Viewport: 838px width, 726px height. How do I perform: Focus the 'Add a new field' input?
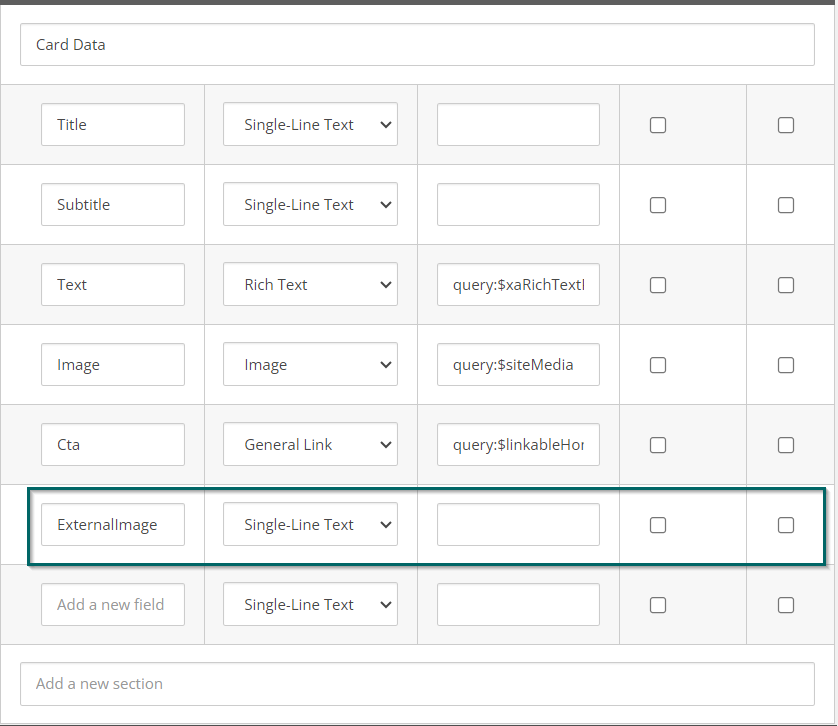[x=113, y=605]
